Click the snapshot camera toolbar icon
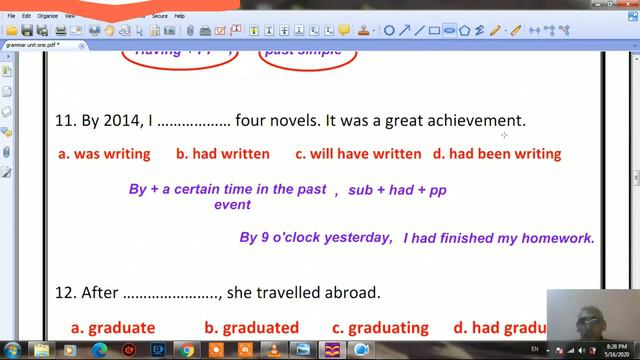The image size is (640, 360). 169,31
